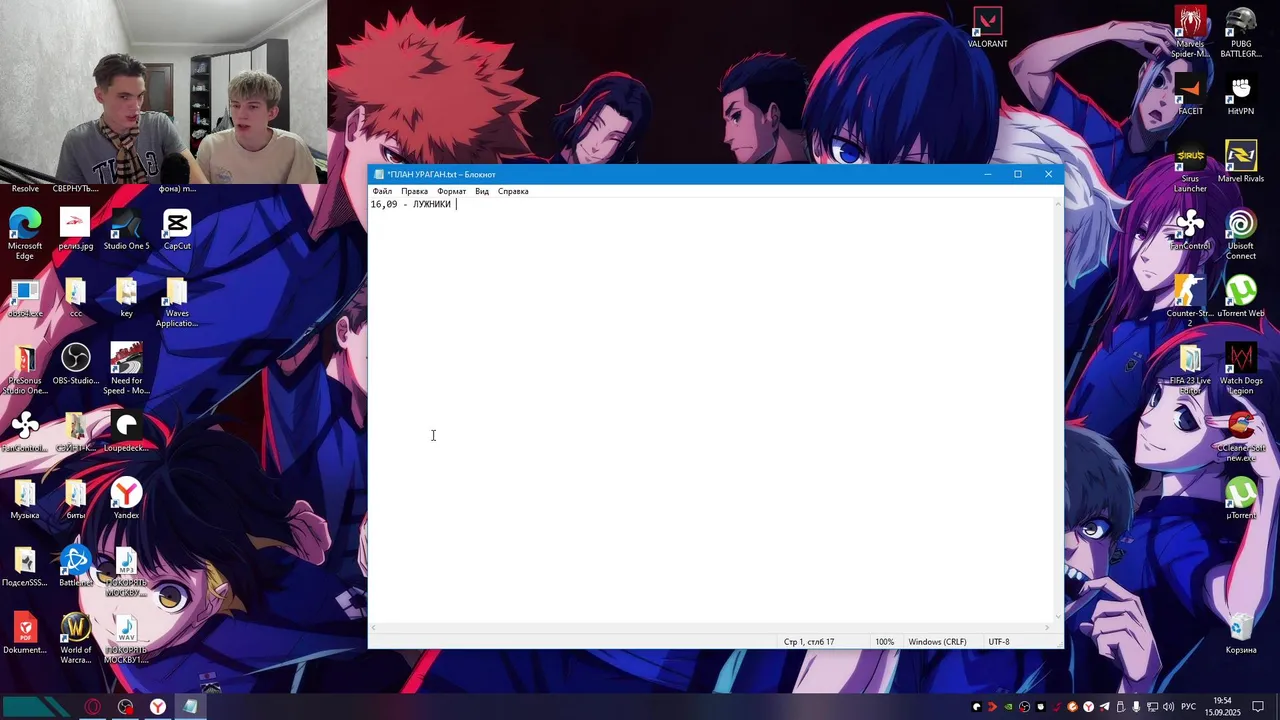Viewport: 1280px width, 720px height.
Task: Select the Музыка folder icon
Action: tap(25, 498)
